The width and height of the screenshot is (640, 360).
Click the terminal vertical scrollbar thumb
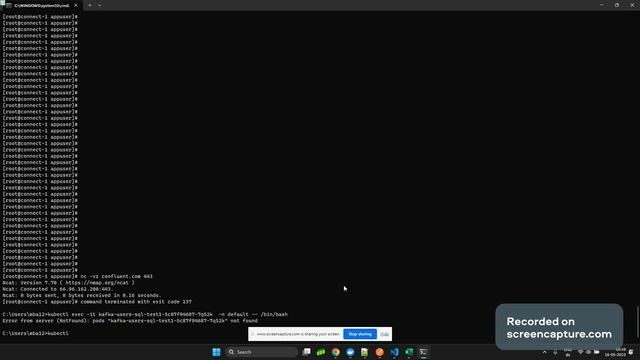coord(638,322)
